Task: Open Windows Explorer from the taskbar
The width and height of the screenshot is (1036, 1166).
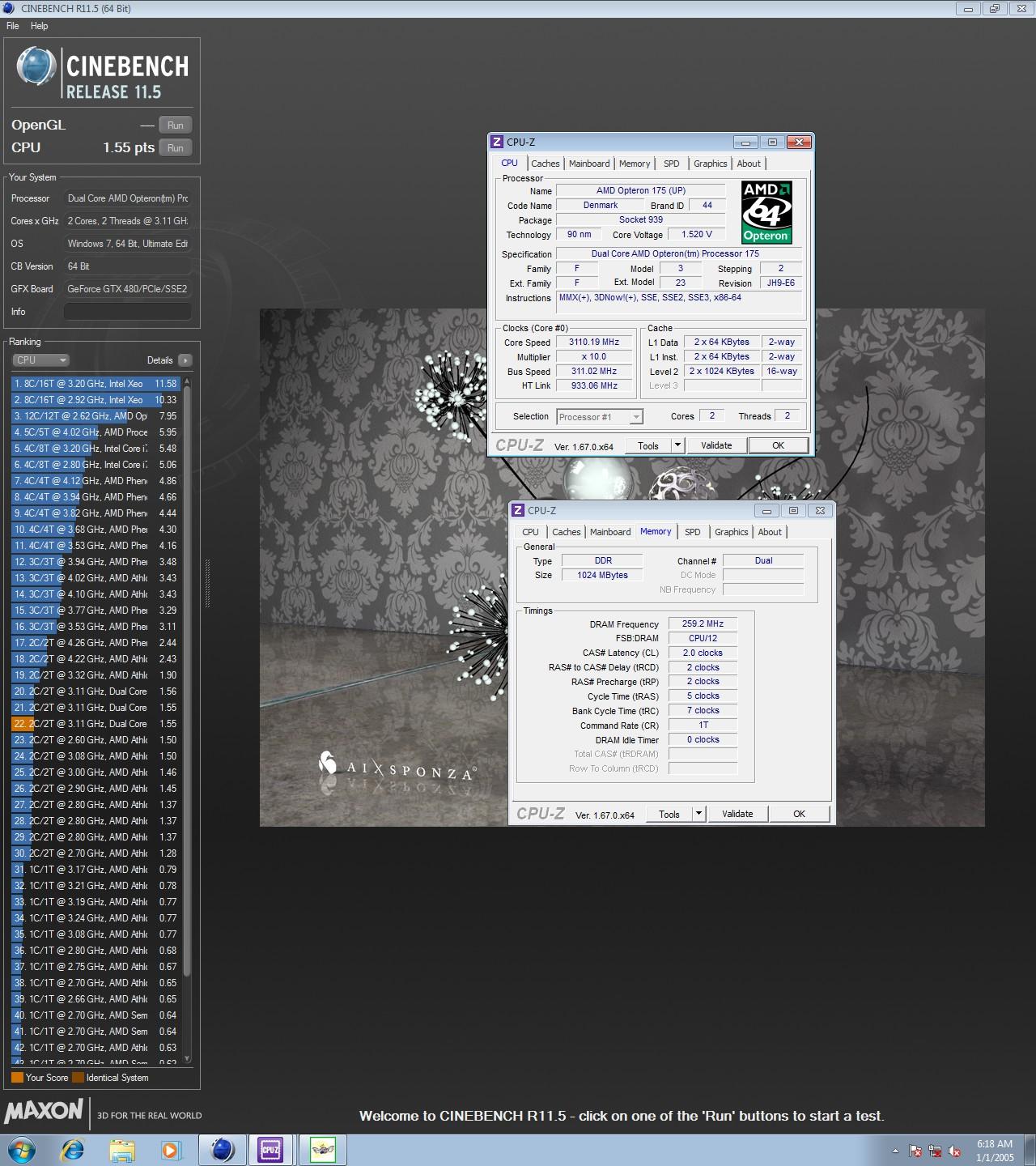Action: (122, 1150)
